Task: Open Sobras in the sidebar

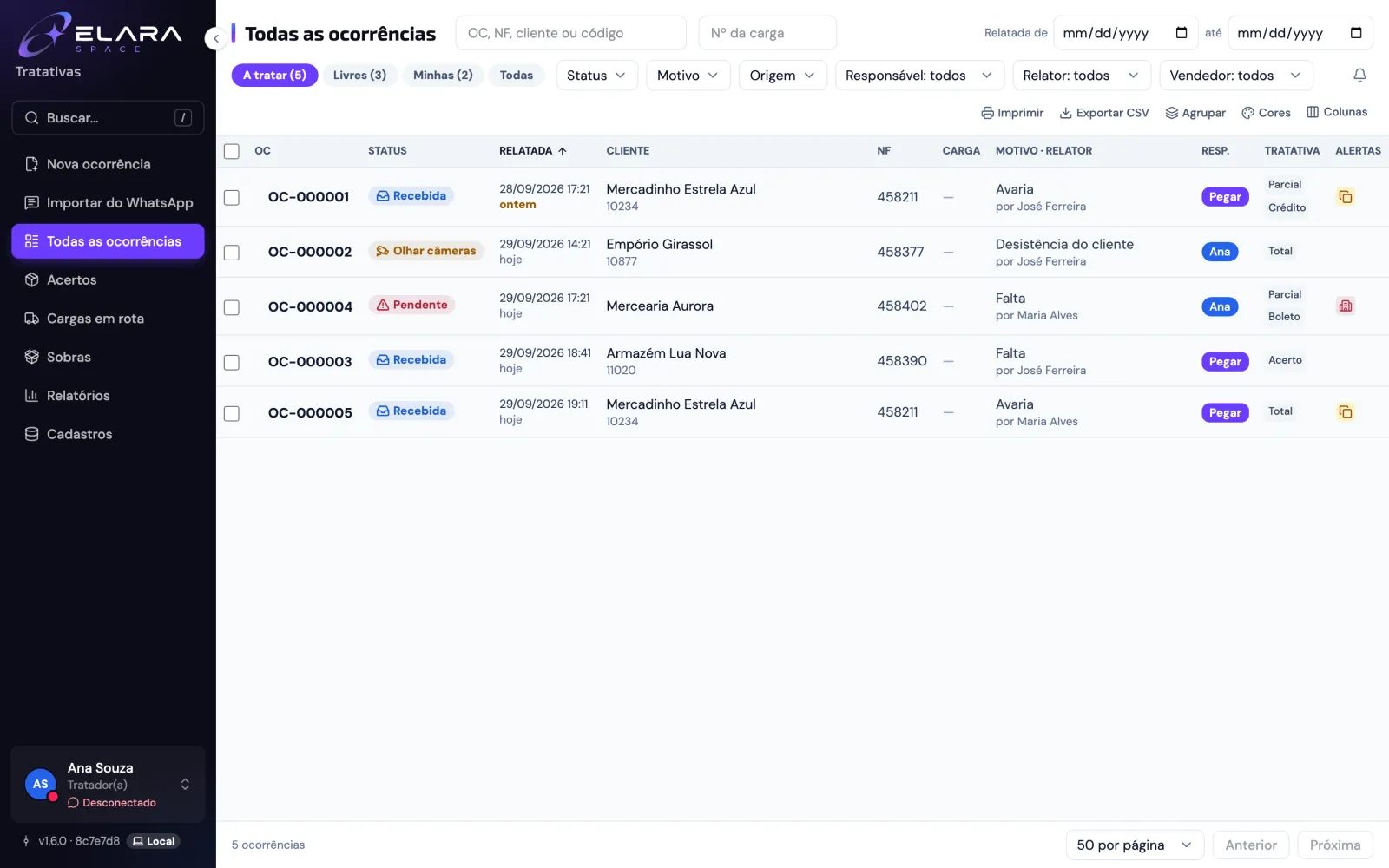Action: pyautogui.click(x=108, y=357)
